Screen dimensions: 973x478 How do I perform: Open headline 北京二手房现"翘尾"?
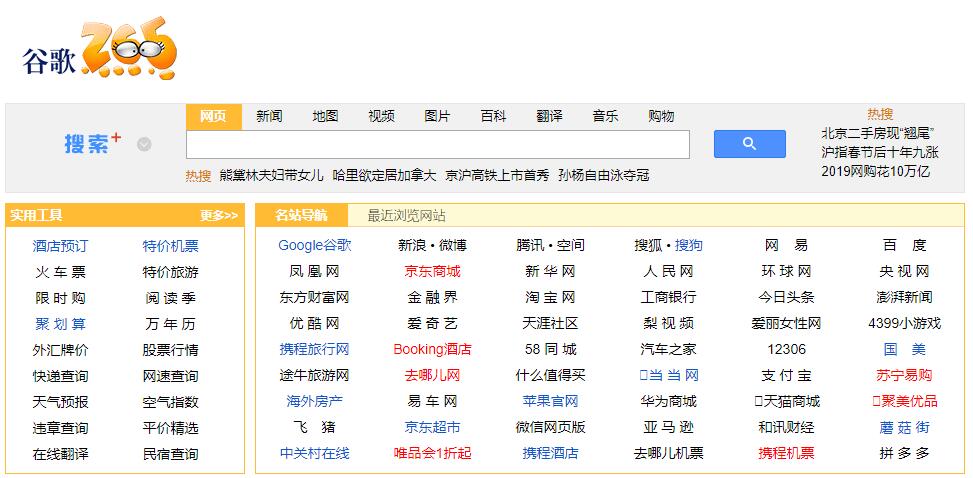coord(879,133)
